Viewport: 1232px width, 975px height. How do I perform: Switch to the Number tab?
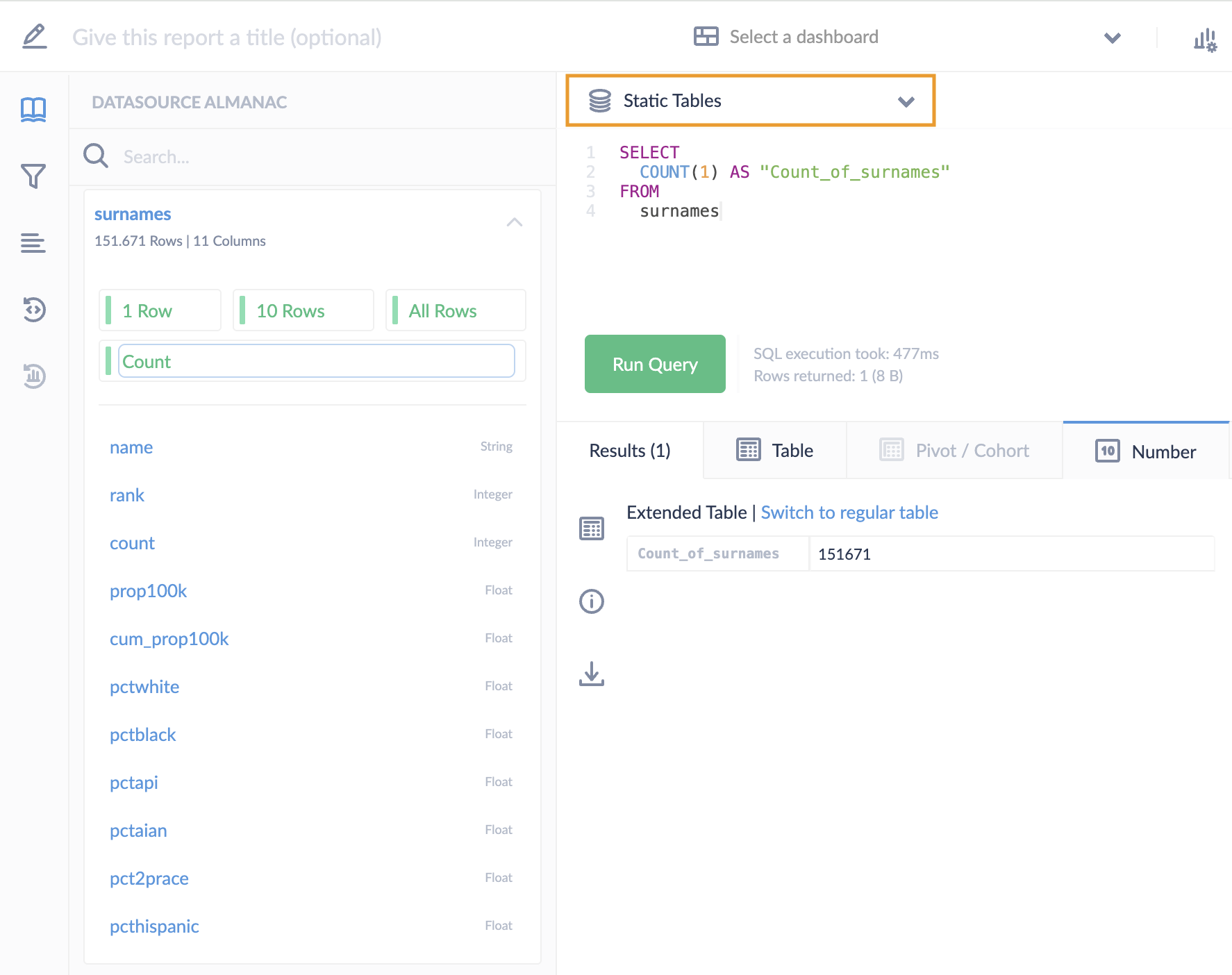(1145, 451)
